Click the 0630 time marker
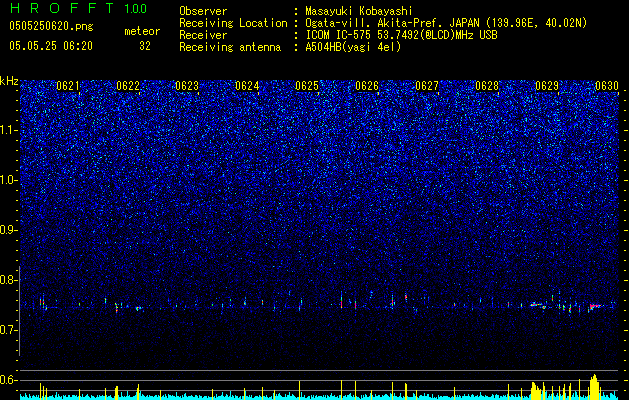 (607, 86)
